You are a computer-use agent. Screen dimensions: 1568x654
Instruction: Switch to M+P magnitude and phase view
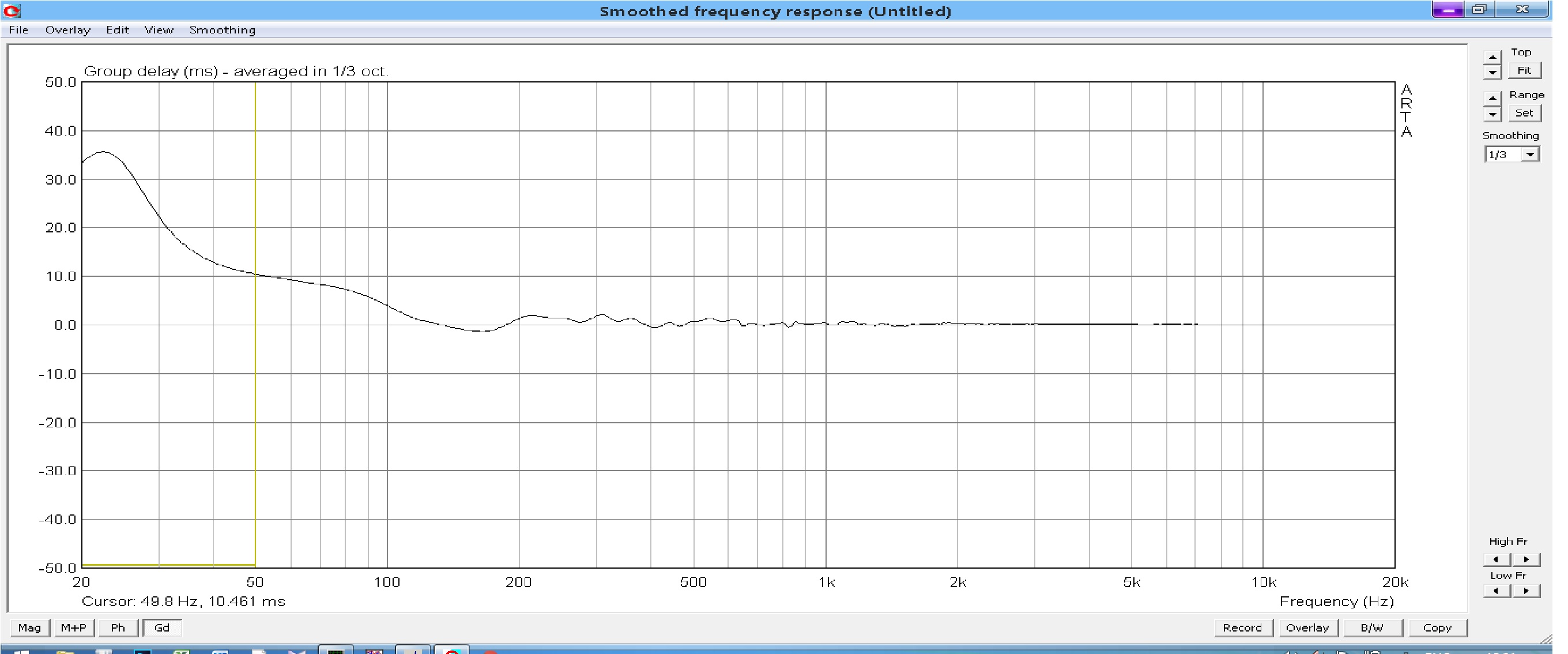[x=74, y=627]
